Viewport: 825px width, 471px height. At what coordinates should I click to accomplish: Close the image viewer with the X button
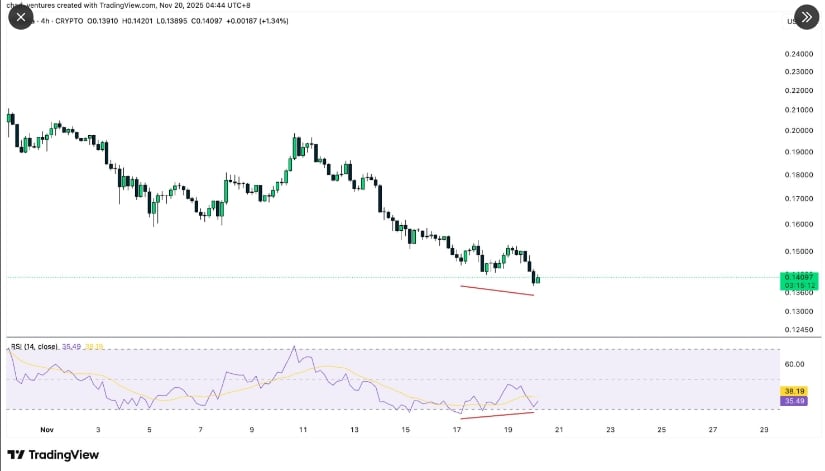click(21, 17)
